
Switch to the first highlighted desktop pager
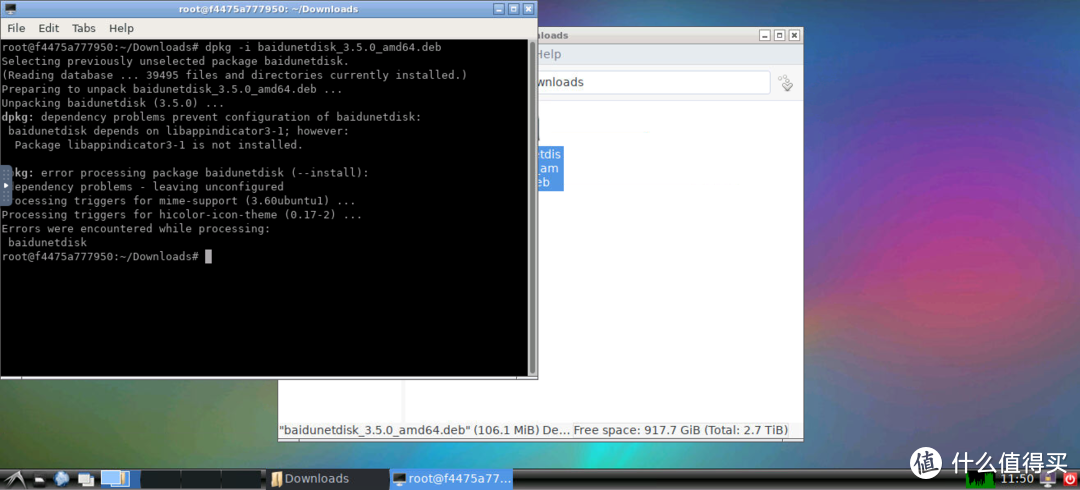[121, 479]
